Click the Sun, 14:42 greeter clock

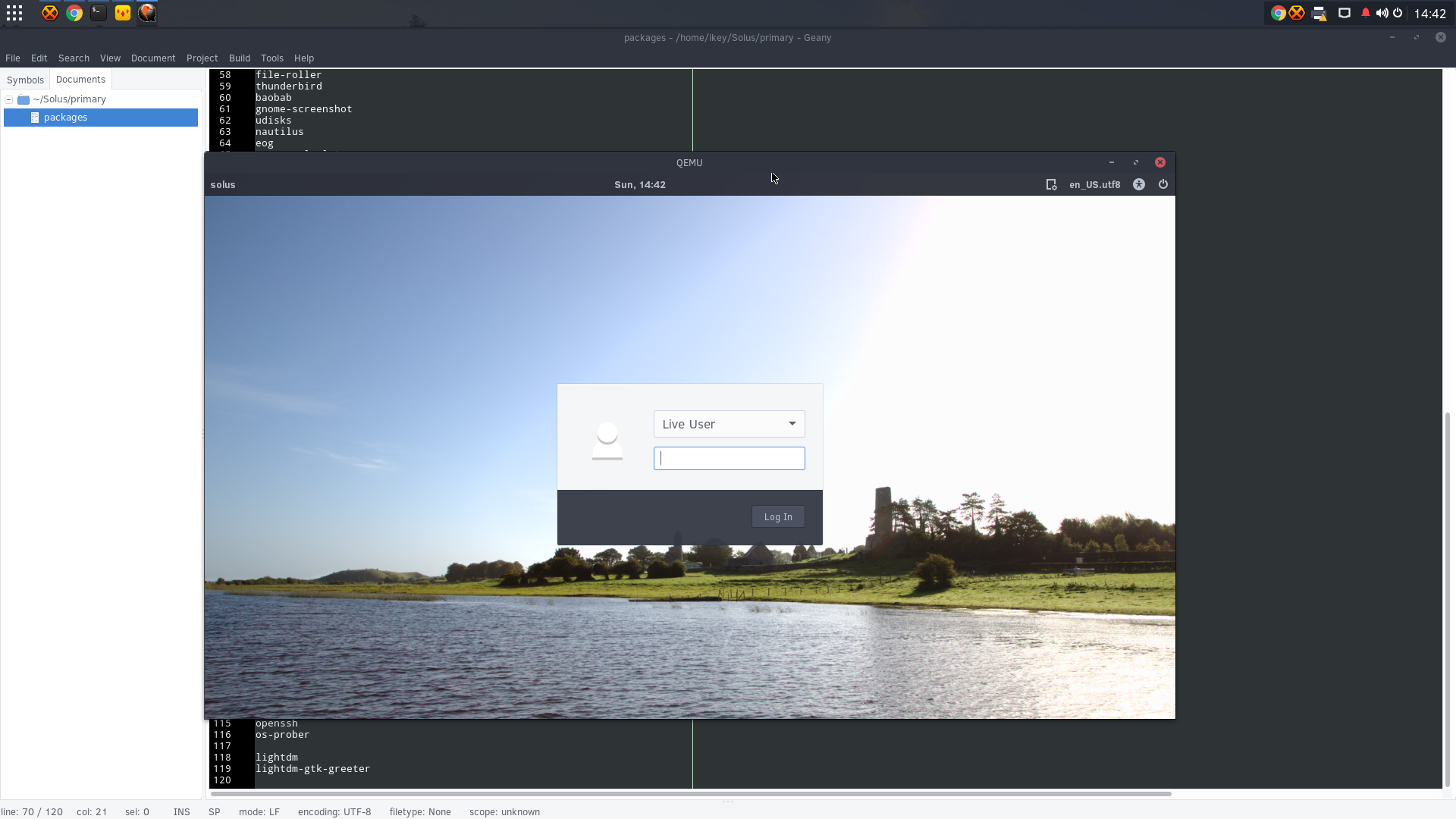(640, 184)
